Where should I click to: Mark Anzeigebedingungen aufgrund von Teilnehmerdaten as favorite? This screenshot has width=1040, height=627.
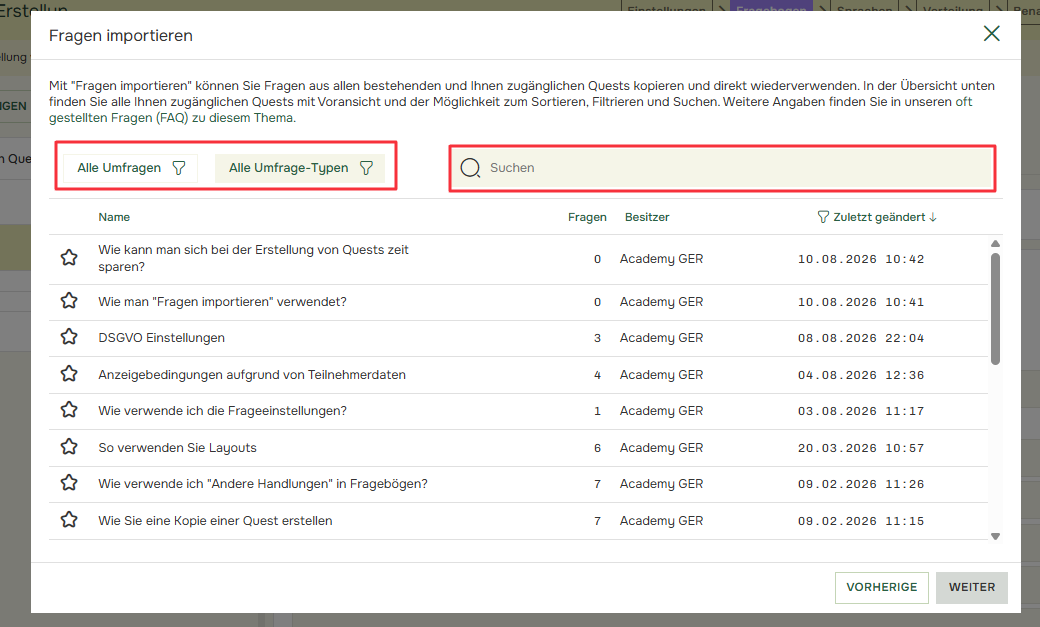tap(69, 374)
